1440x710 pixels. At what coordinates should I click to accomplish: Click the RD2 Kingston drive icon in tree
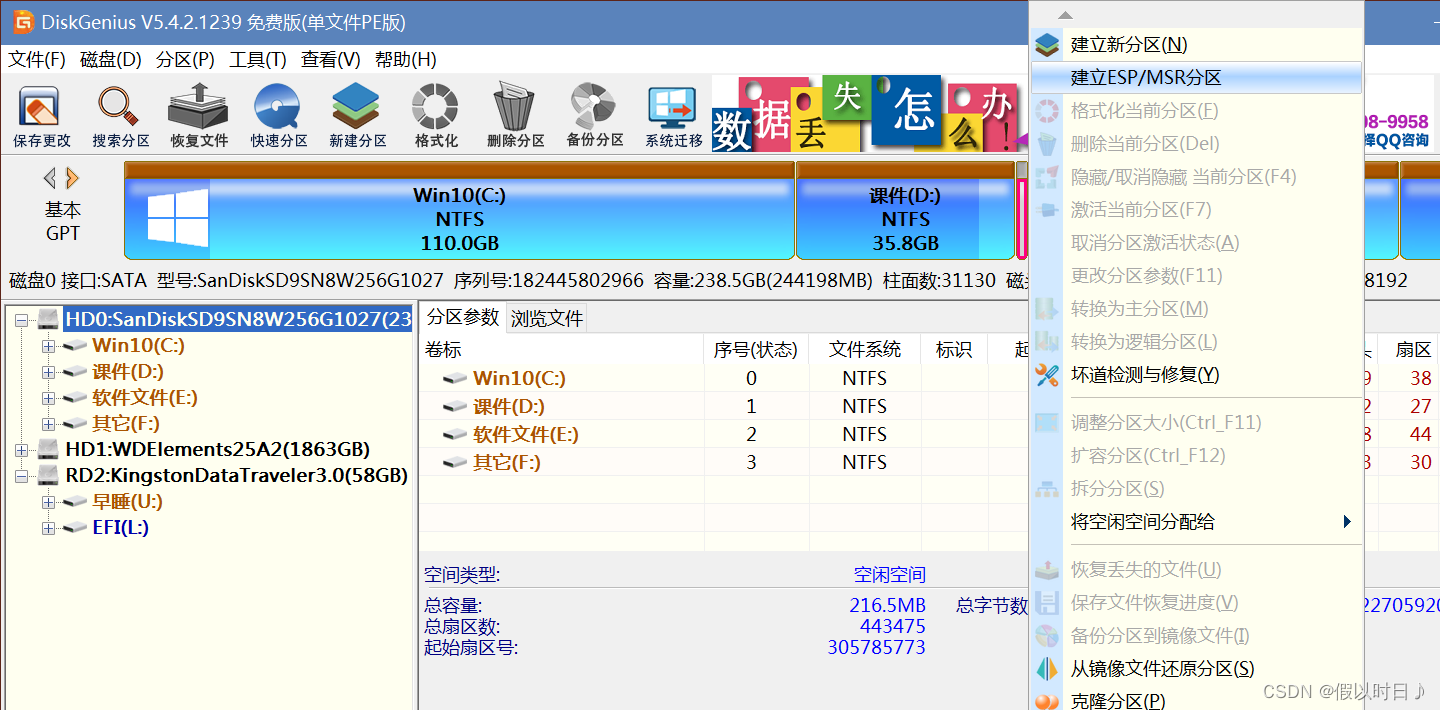coord(49,475)
